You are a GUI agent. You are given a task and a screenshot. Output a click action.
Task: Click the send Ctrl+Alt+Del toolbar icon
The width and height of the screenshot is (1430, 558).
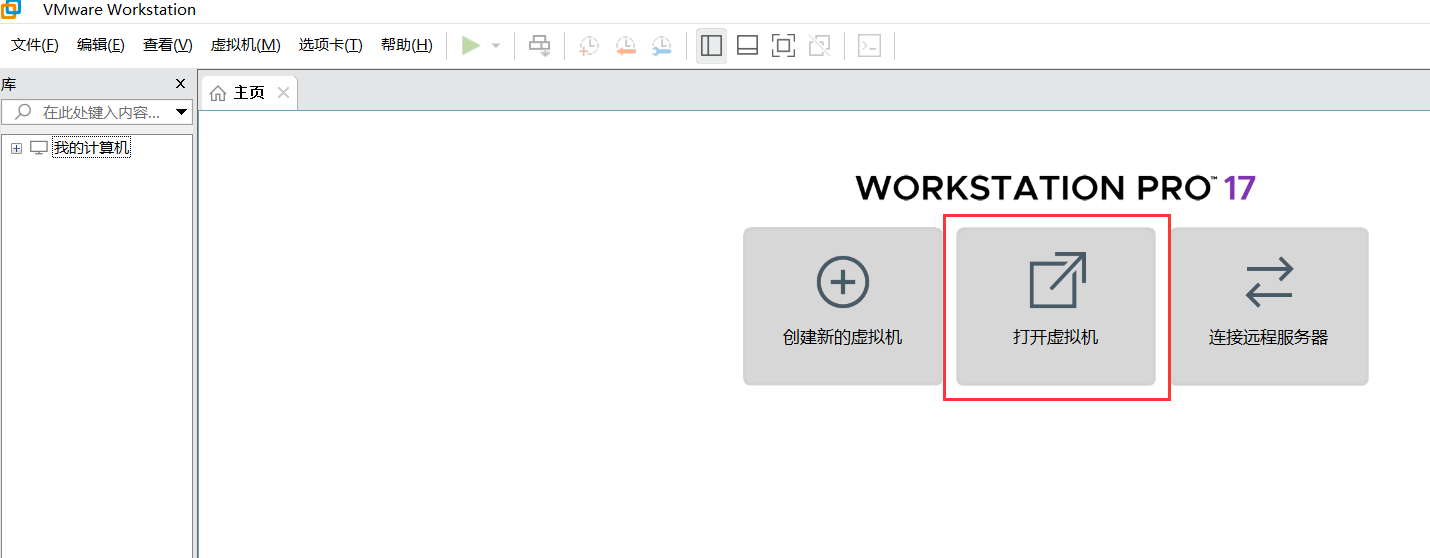point(540,46)
